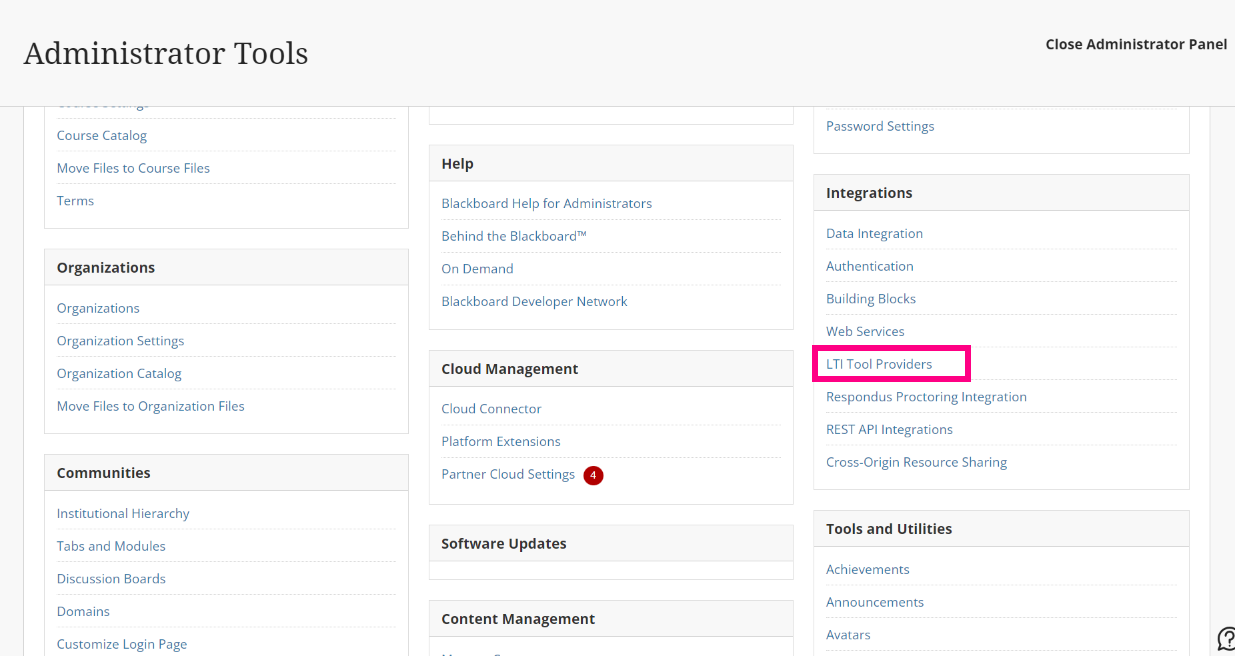Open the help icon at bottom right
The image size is (1235, 656).
tap(1226, 639)
